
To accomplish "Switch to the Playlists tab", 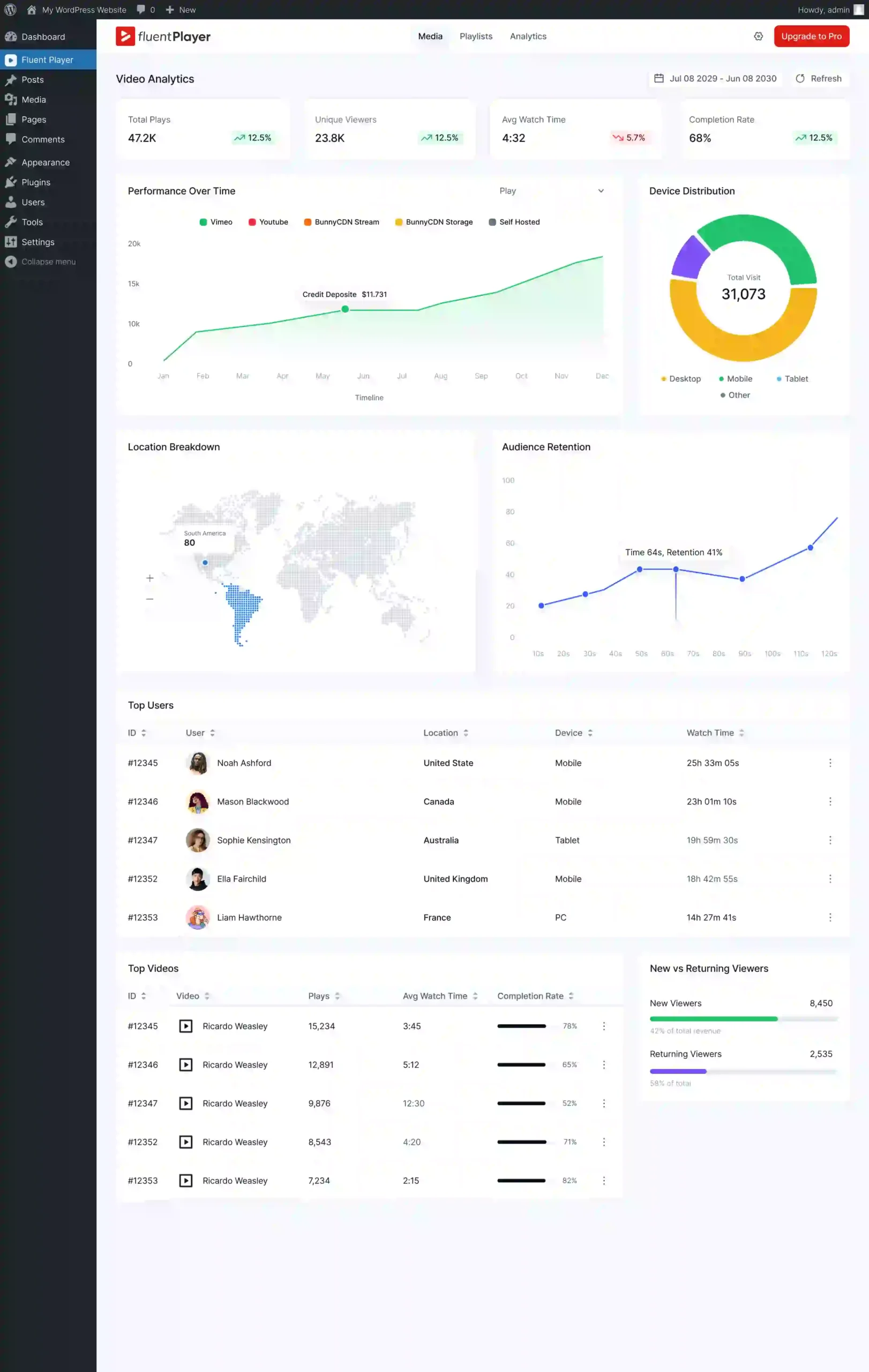I will point(476,36).
